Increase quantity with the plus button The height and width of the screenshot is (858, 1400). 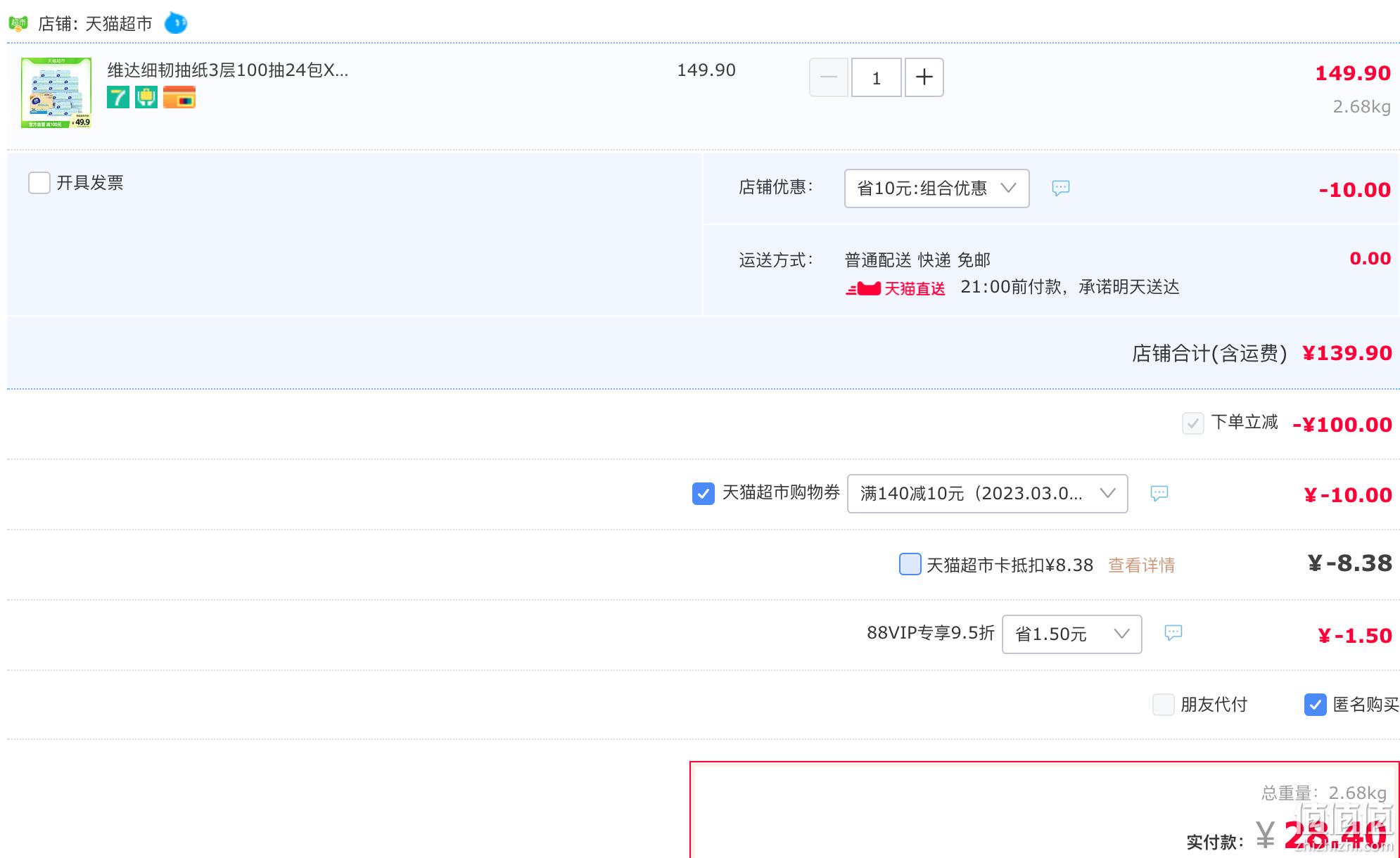(924, 77)
